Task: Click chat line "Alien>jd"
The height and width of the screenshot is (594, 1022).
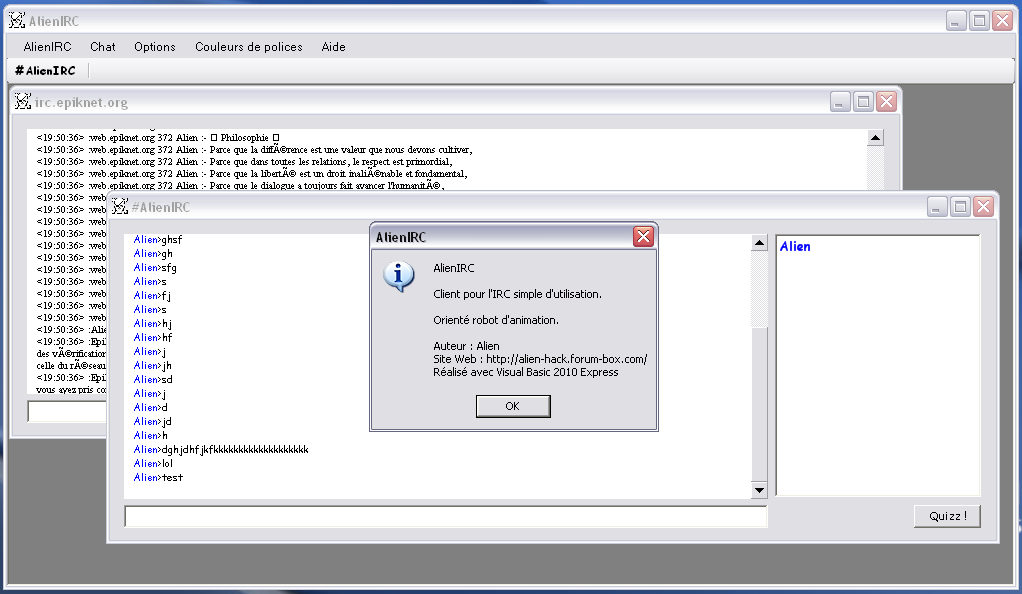Action: 153,421
